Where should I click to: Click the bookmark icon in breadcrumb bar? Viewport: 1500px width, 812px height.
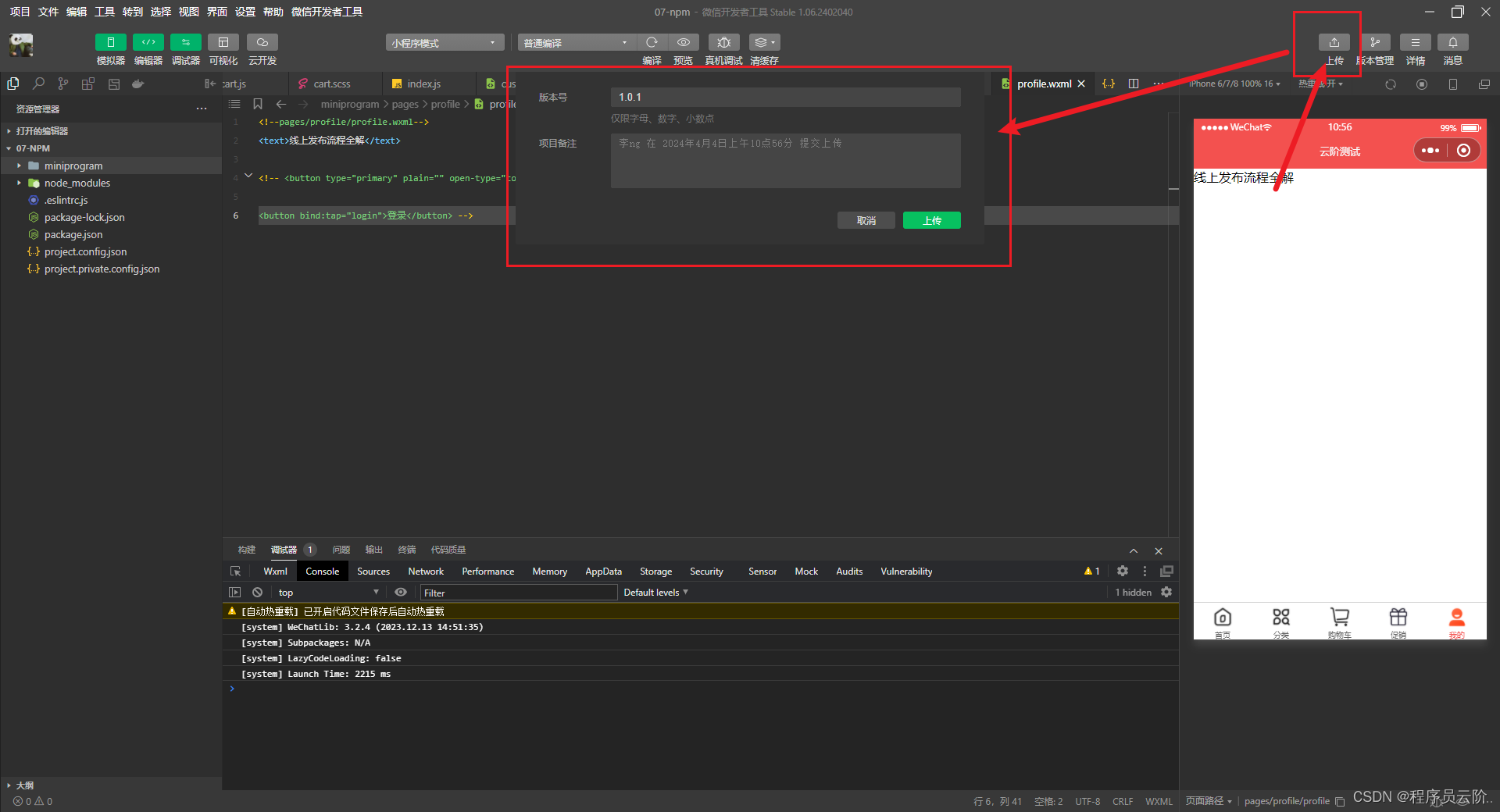(258, 104)
